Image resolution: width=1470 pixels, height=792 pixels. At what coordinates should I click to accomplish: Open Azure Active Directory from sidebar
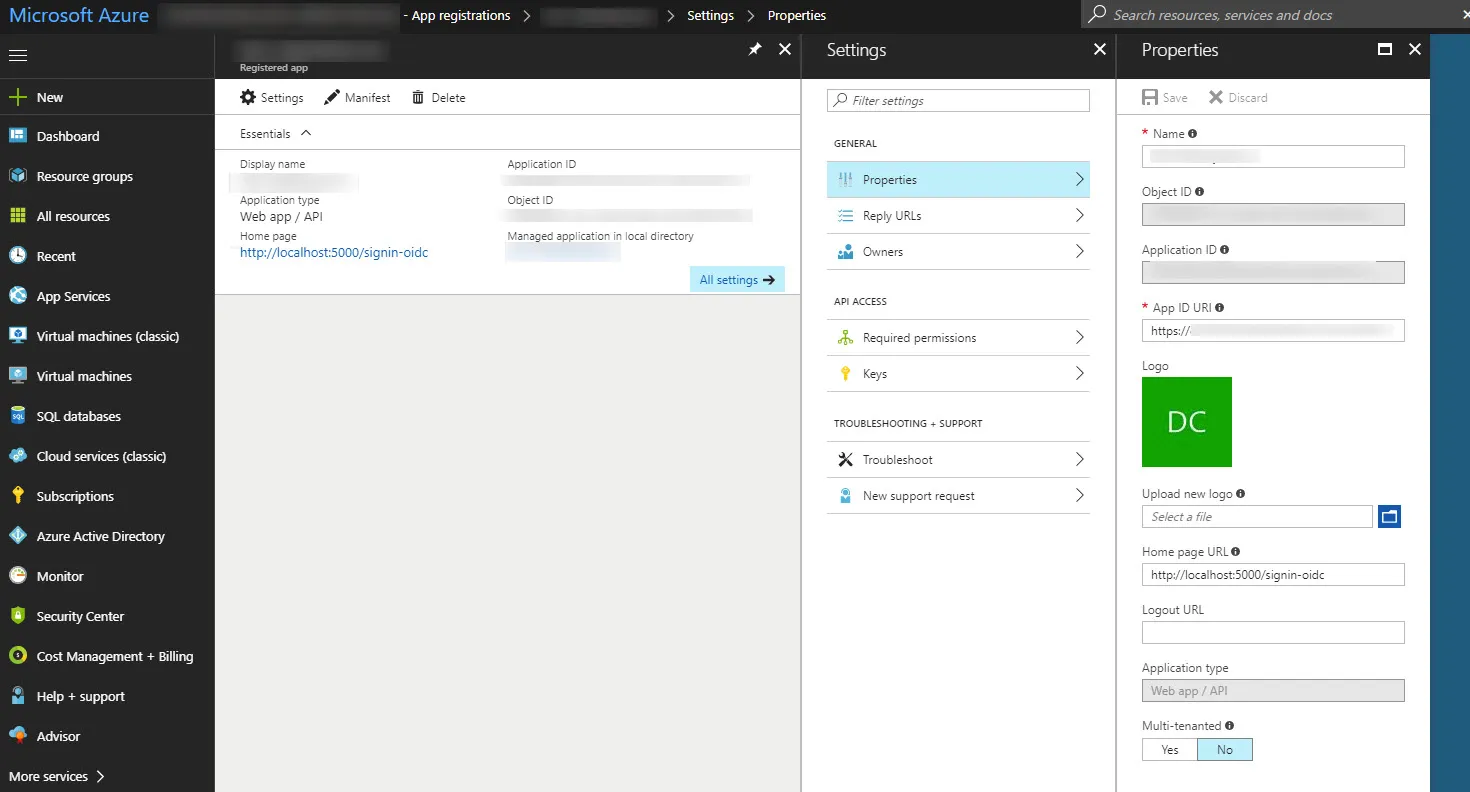pos(100,537)
